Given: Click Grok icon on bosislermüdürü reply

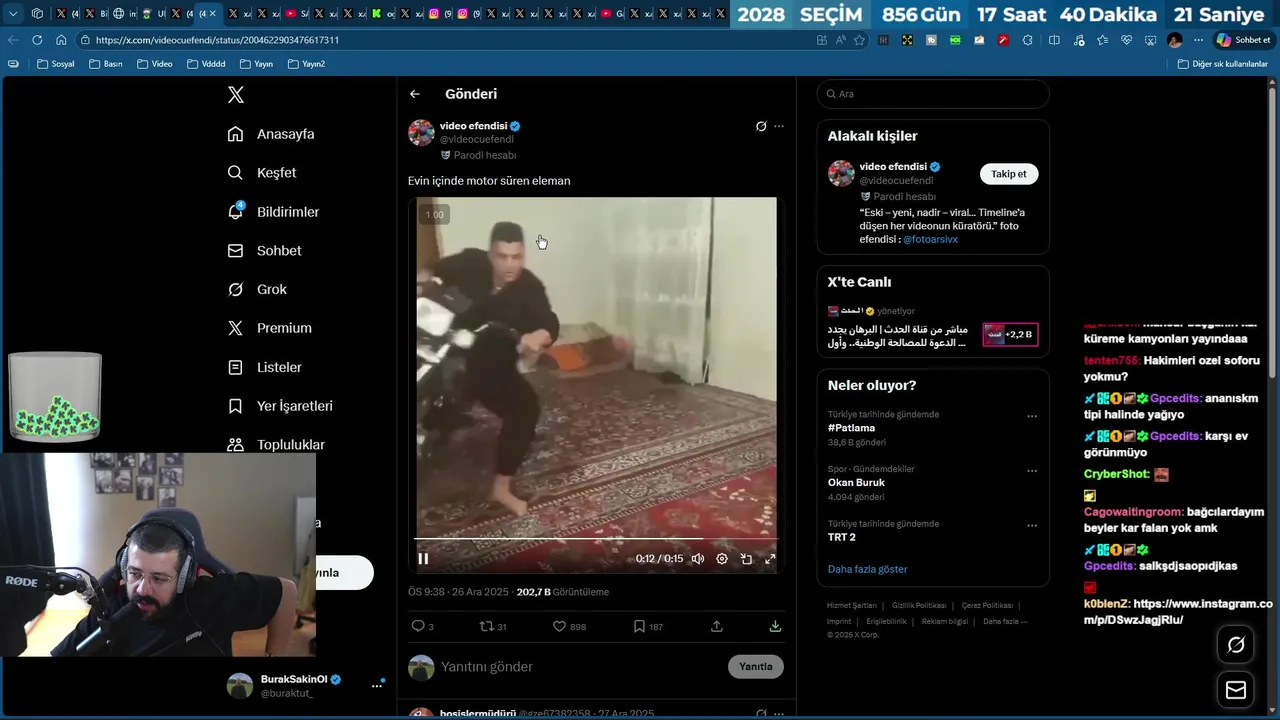Looking at the screenshot, I should point(761,714).
